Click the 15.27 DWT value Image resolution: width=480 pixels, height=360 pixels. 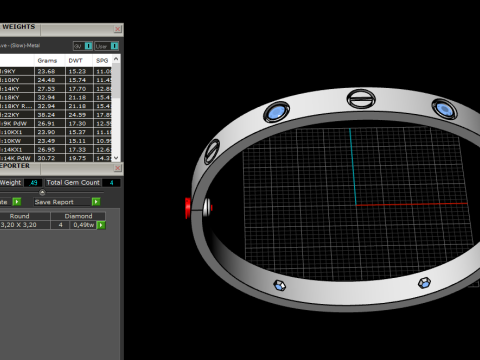77,132
